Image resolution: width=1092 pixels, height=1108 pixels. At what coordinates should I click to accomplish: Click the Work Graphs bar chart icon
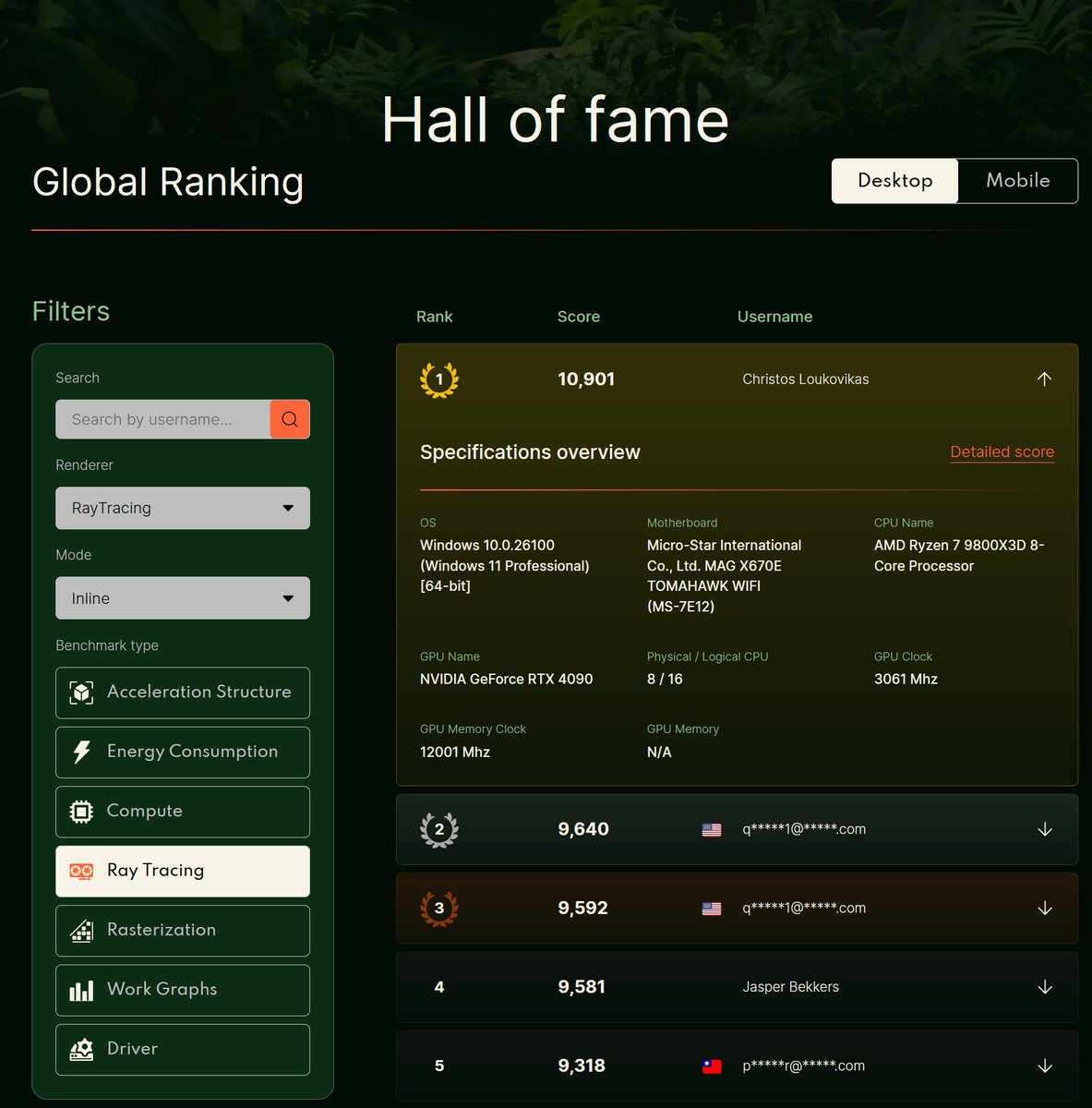tap(81, 989)
